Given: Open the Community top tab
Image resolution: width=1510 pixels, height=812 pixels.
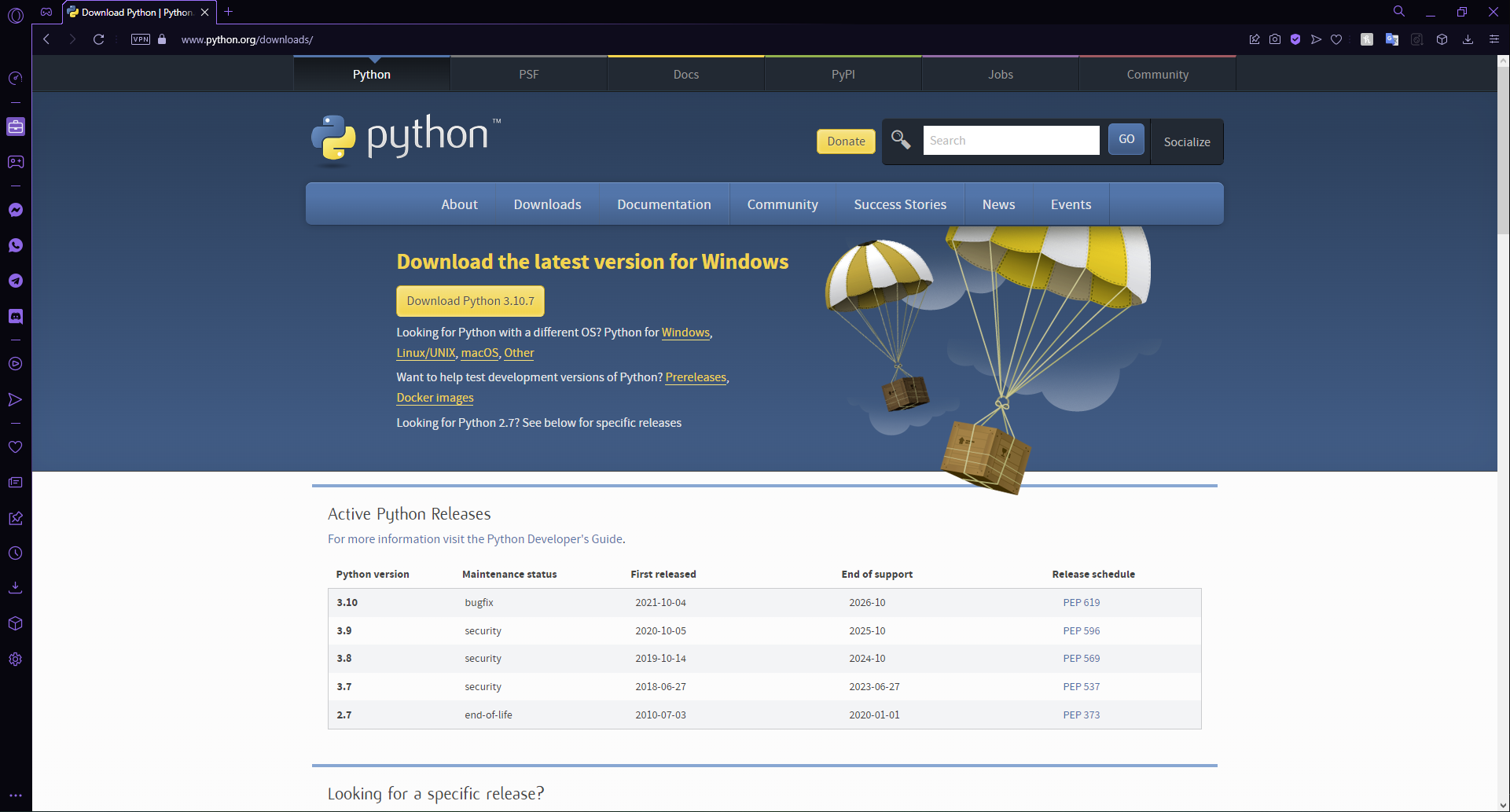Looking at the screenshot, I should [x=1158, y=74].
